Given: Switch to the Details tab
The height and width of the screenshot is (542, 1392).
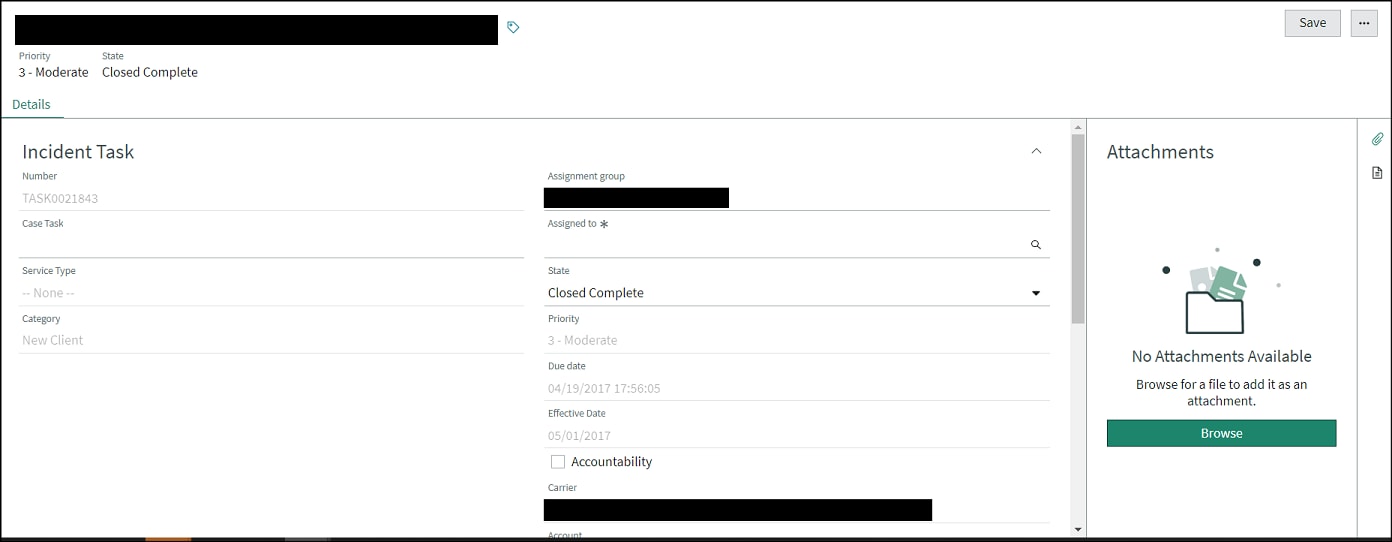Looking at the screenshot, I should point(31,104).
